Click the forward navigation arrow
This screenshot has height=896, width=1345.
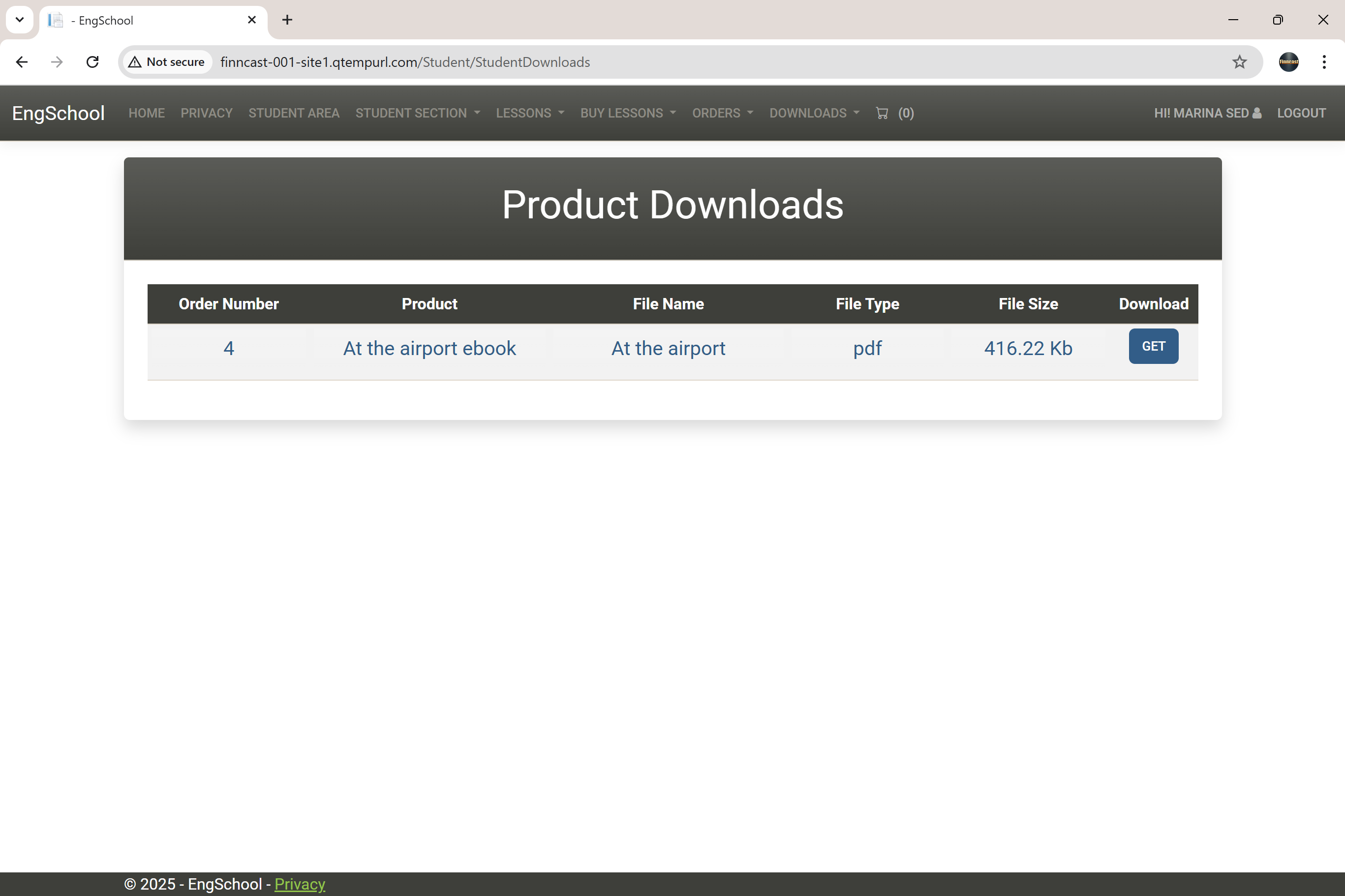tap(57, 61)
